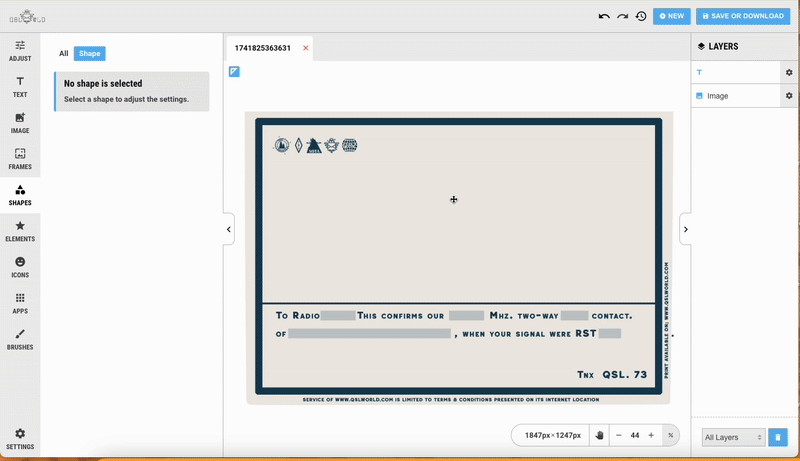Toggle the percent zoom unit button
Viewport: 800px width, 461px height.
[x=670, y=435]
